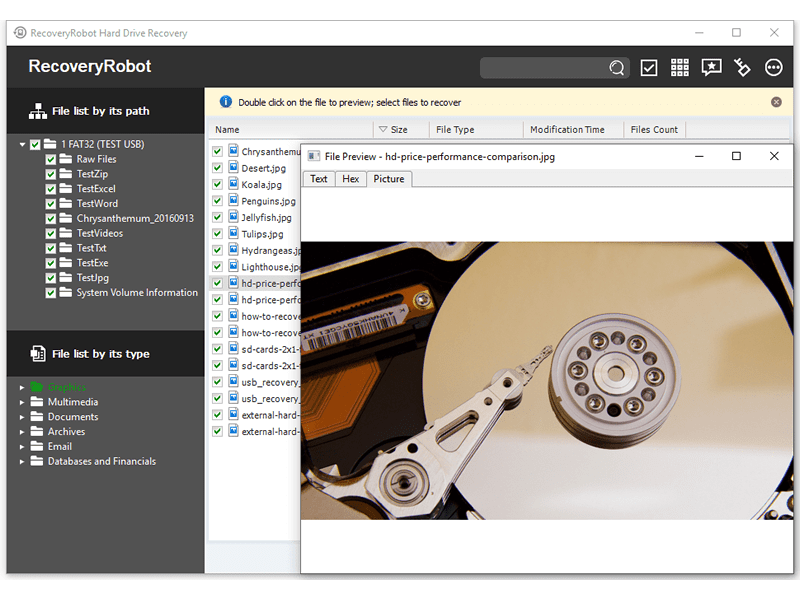The image size is (800, 600).
Task: Click the tools wrench toolbar icon
Action: (x=742, y=67)
